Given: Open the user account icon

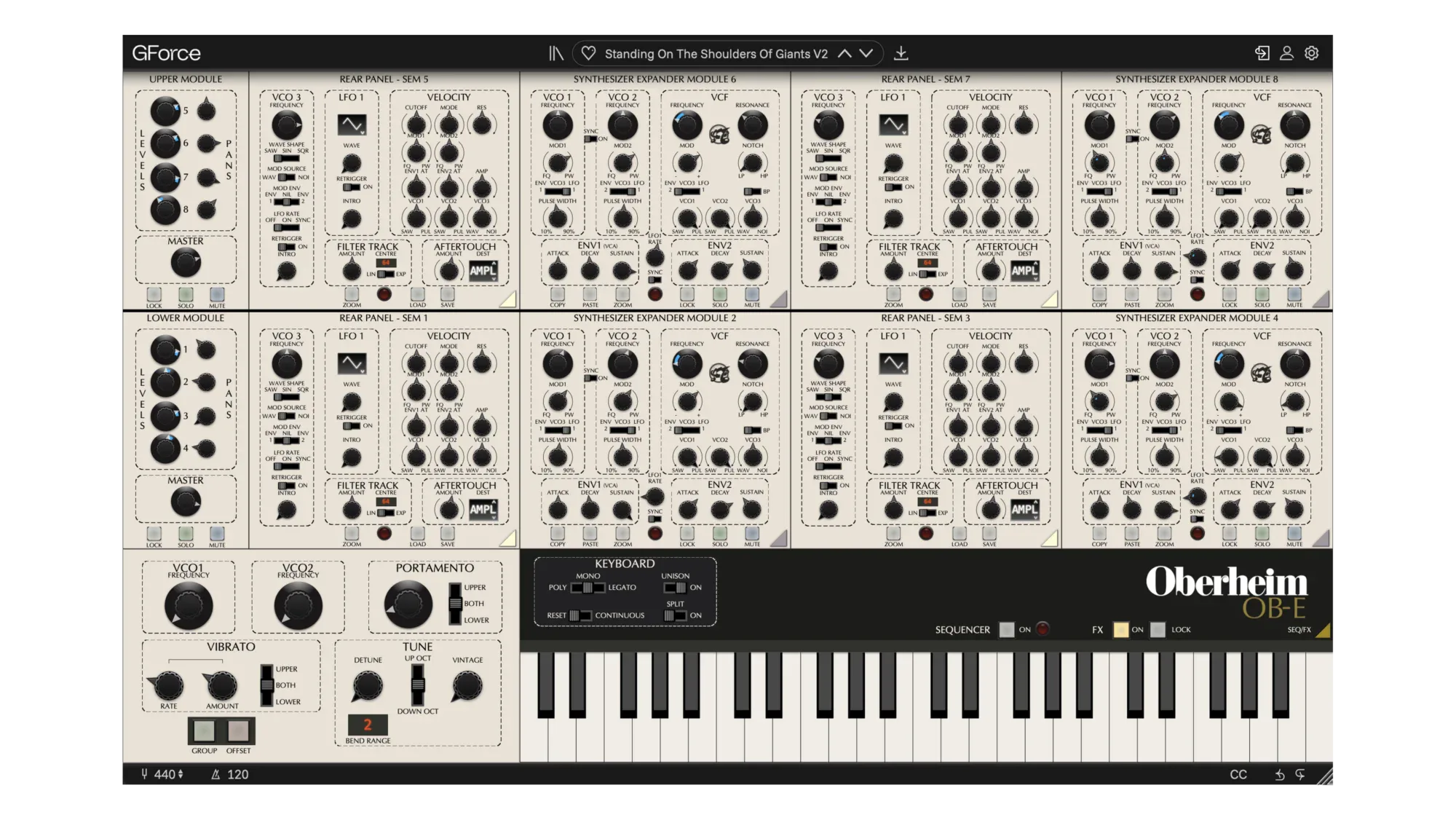Looking at the screenshot, I should pos(1286,53).
